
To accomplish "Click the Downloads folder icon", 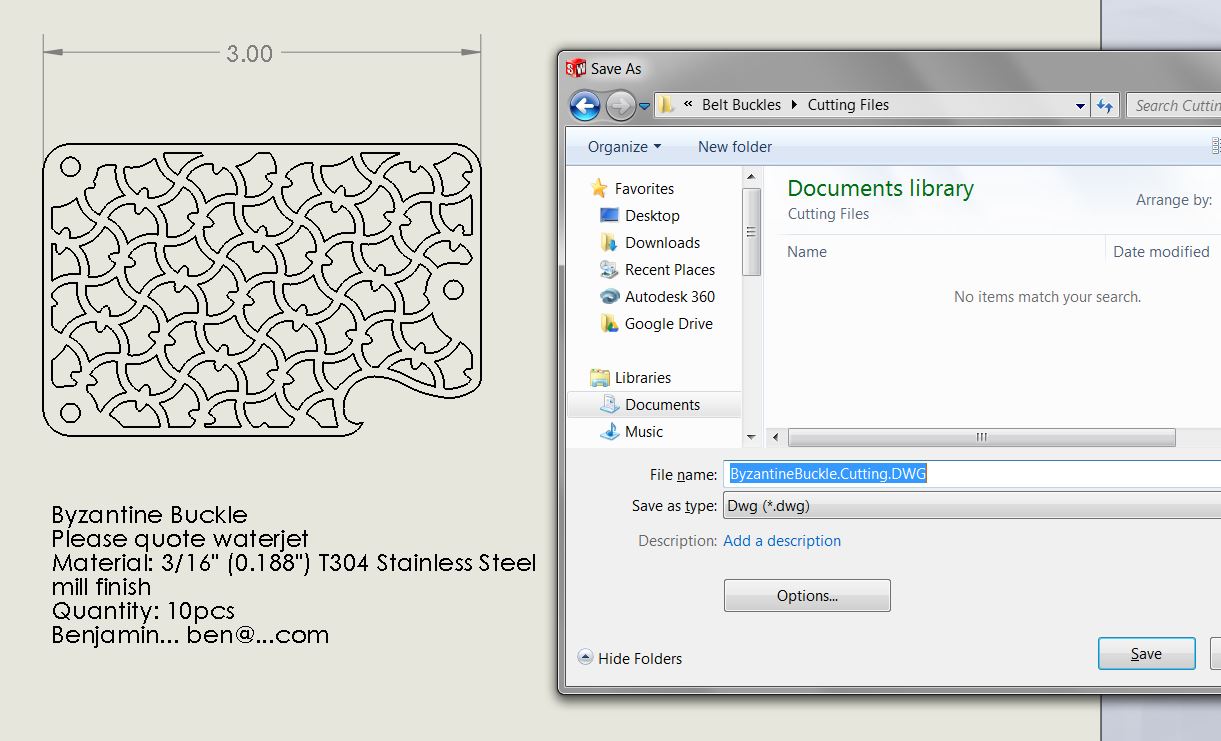I will coord(609,243).
